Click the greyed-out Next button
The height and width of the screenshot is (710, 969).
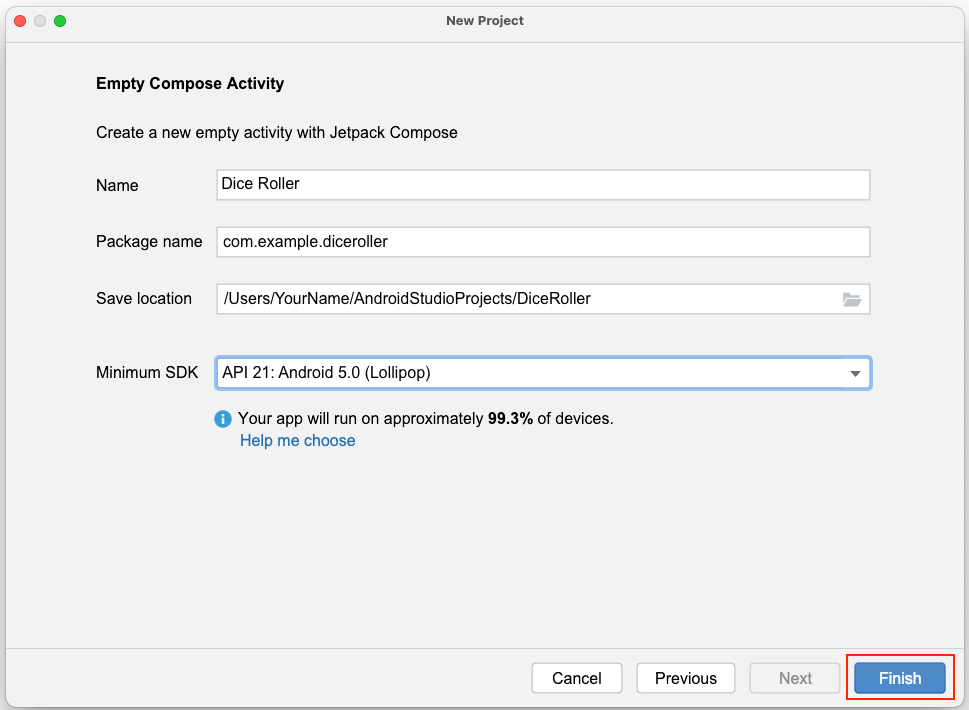coord(795,678)
